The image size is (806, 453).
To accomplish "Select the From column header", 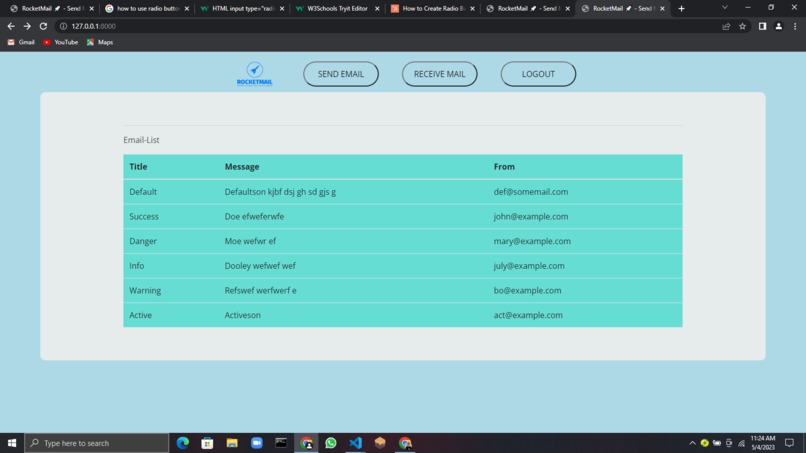I will pos(504,167).
